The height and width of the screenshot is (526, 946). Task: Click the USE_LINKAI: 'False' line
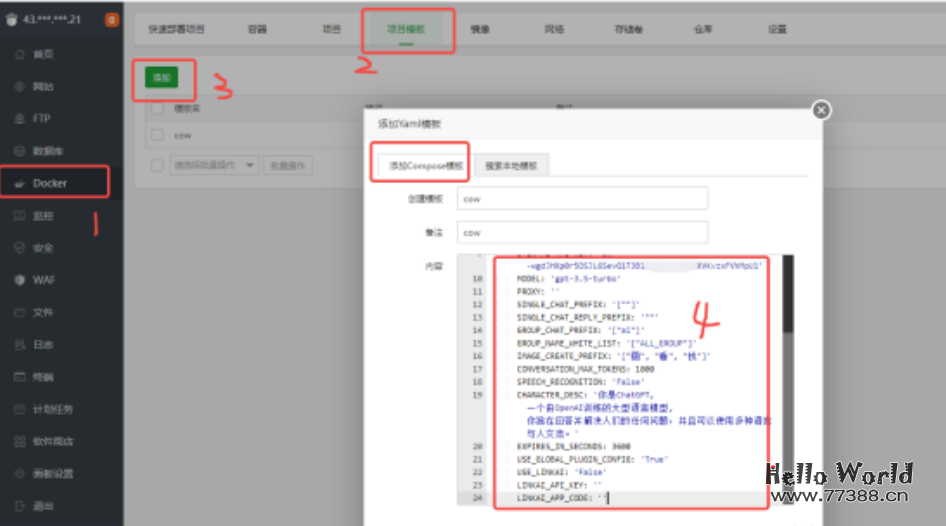[x=561, y=472]
